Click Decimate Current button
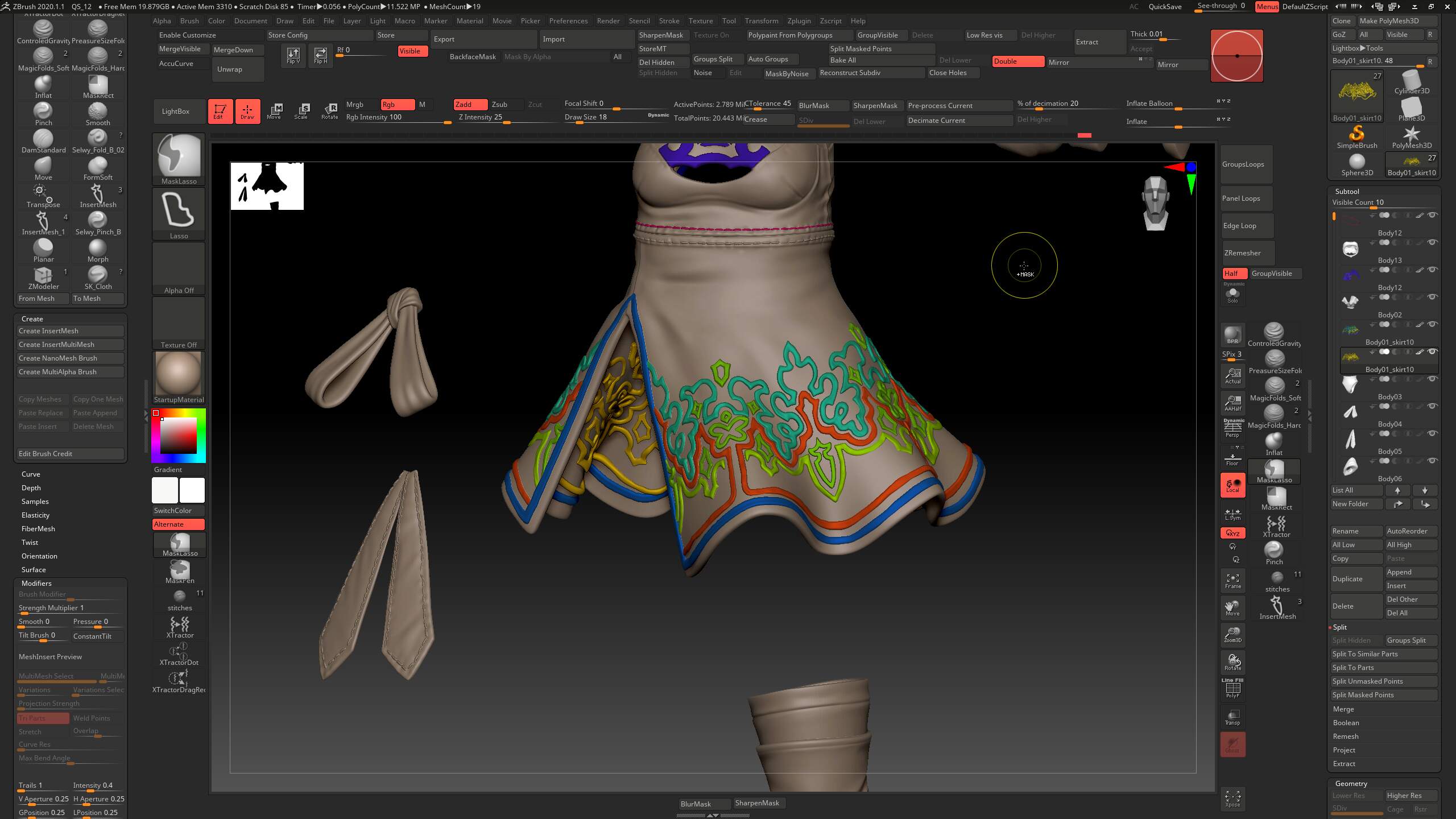Viewport: 1456px width, 819px height. 959,121
